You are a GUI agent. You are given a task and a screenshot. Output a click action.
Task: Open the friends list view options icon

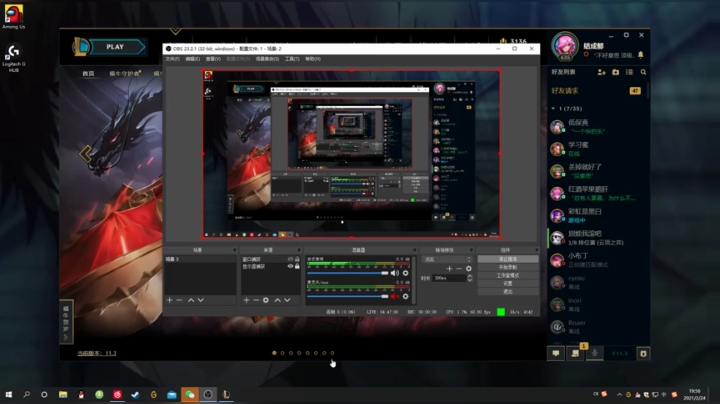[x=629, y=72]
